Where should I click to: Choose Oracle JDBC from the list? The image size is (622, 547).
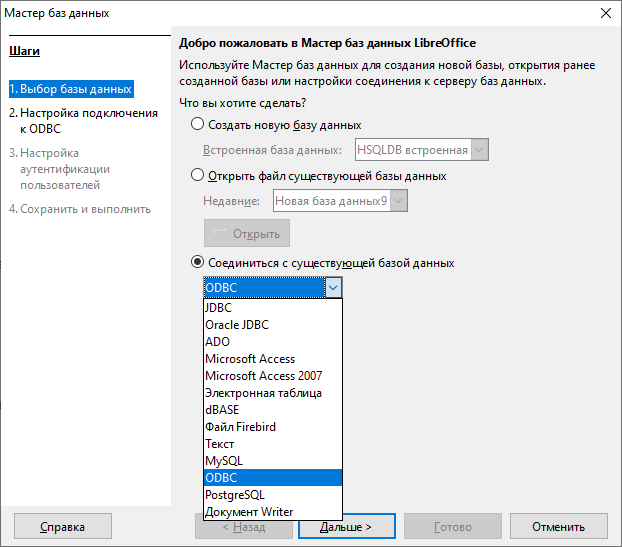[273, 324]
